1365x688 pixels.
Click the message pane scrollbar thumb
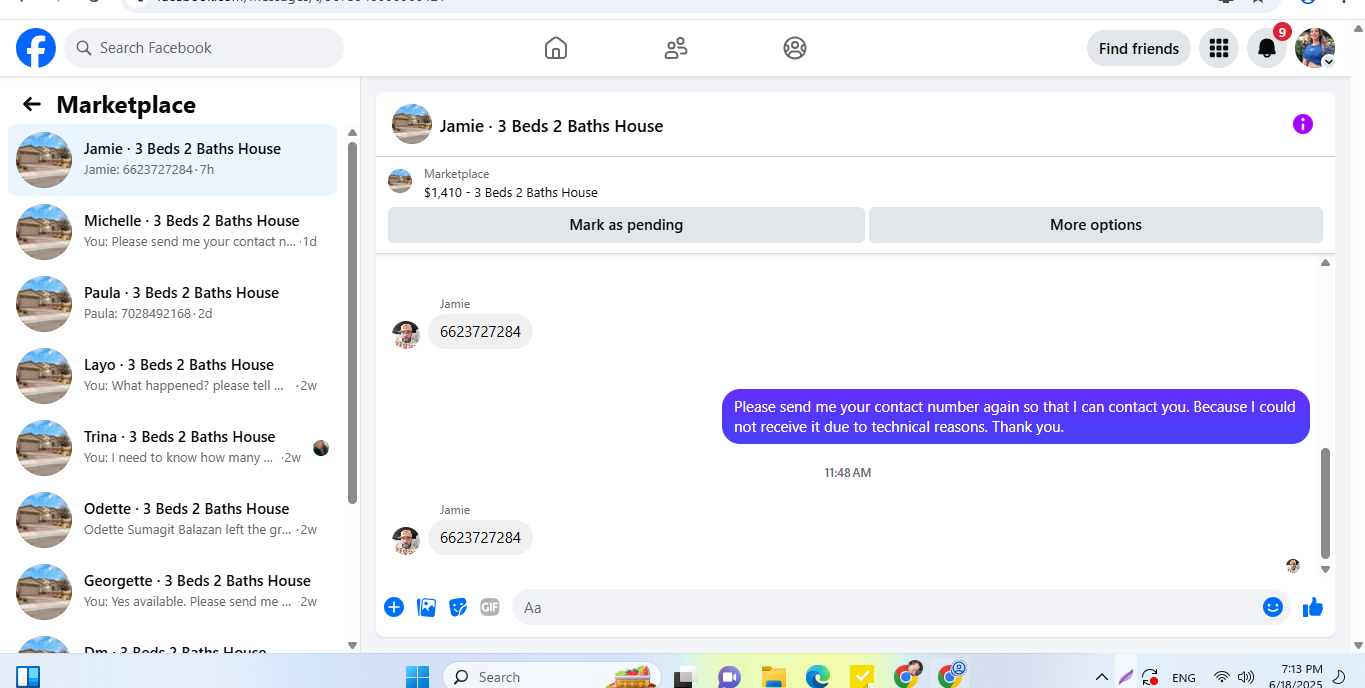pyautogui.click(x=1326, y=503)
